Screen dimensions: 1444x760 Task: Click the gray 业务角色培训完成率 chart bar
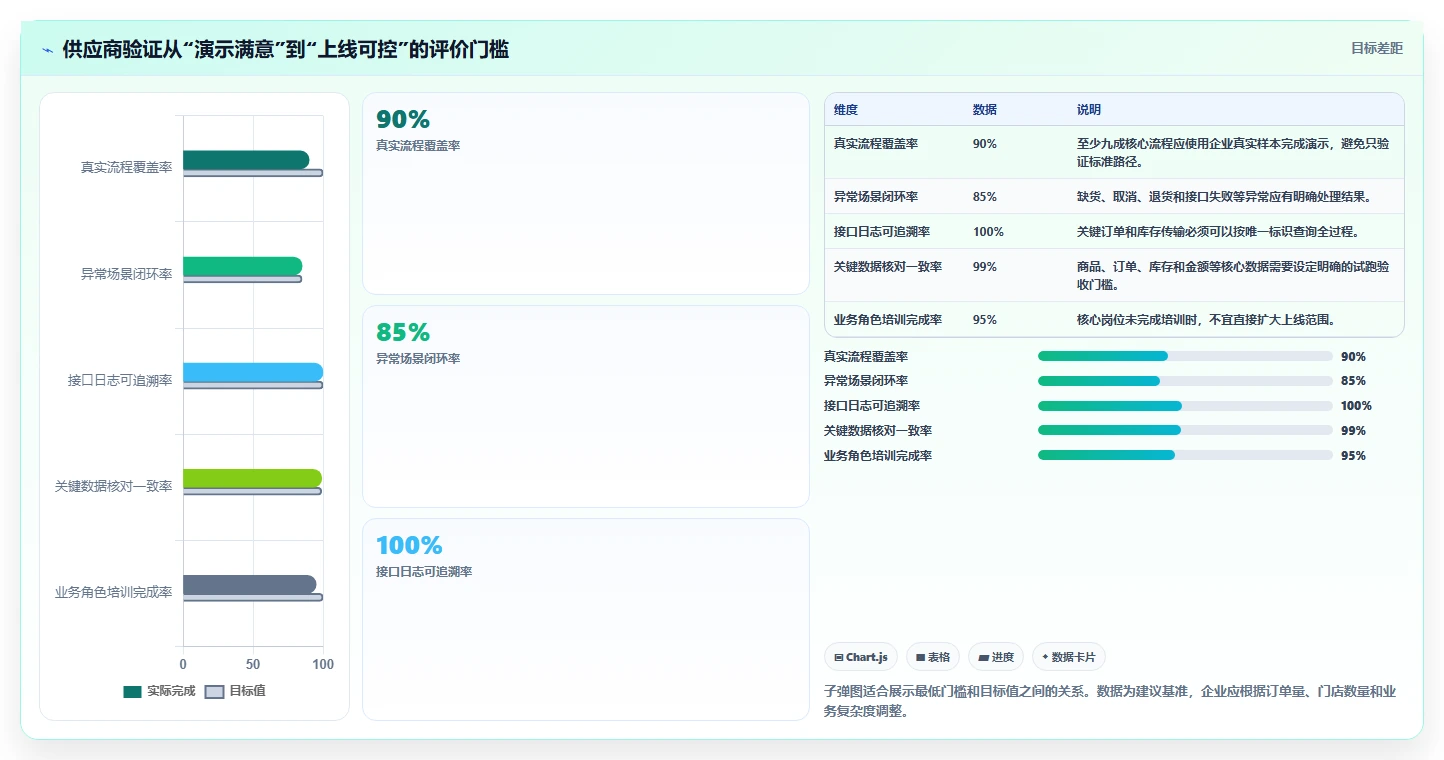[249, 585]
